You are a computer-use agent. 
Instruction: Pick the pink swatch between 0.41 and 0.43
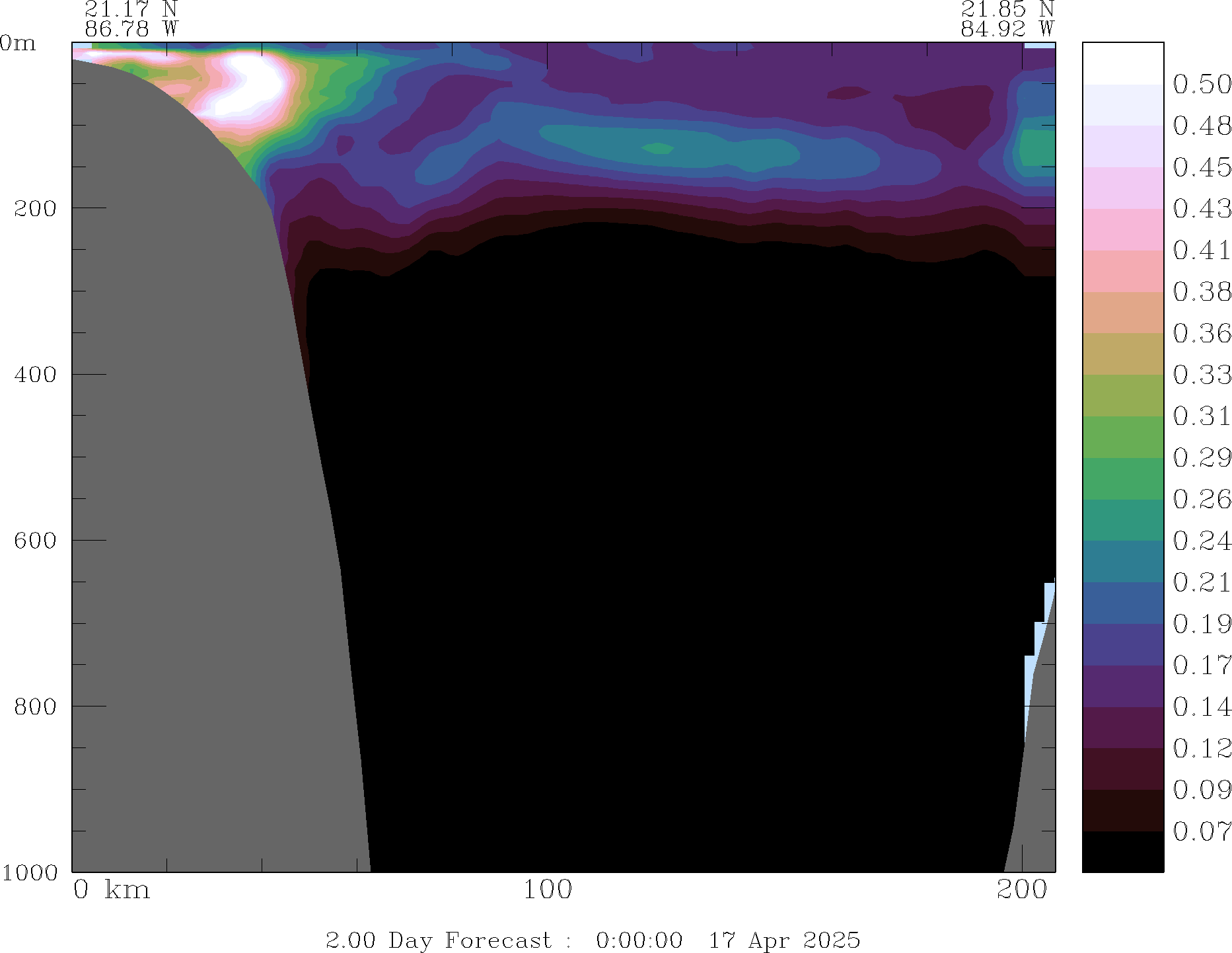point(1122,229)
